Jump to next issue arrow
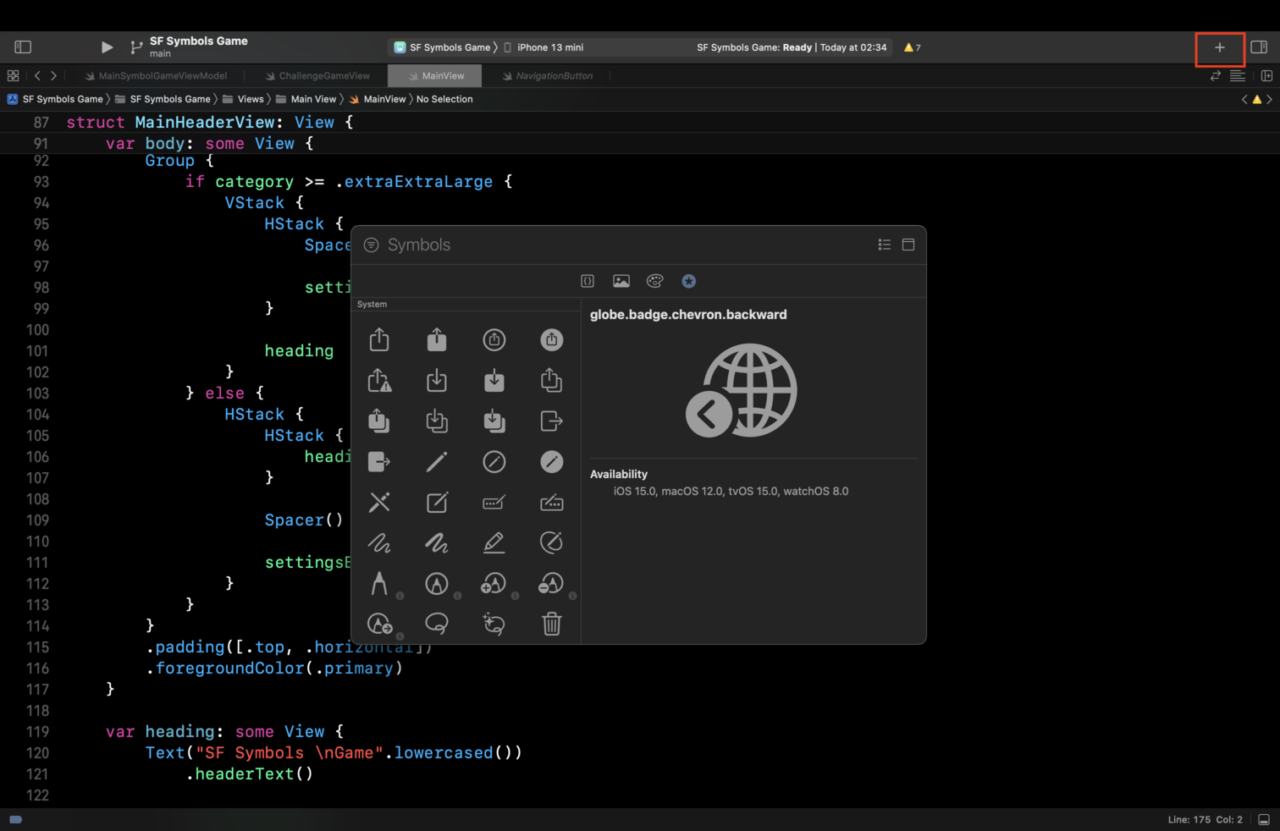 pyautogui.click(x=1270, y=99)
